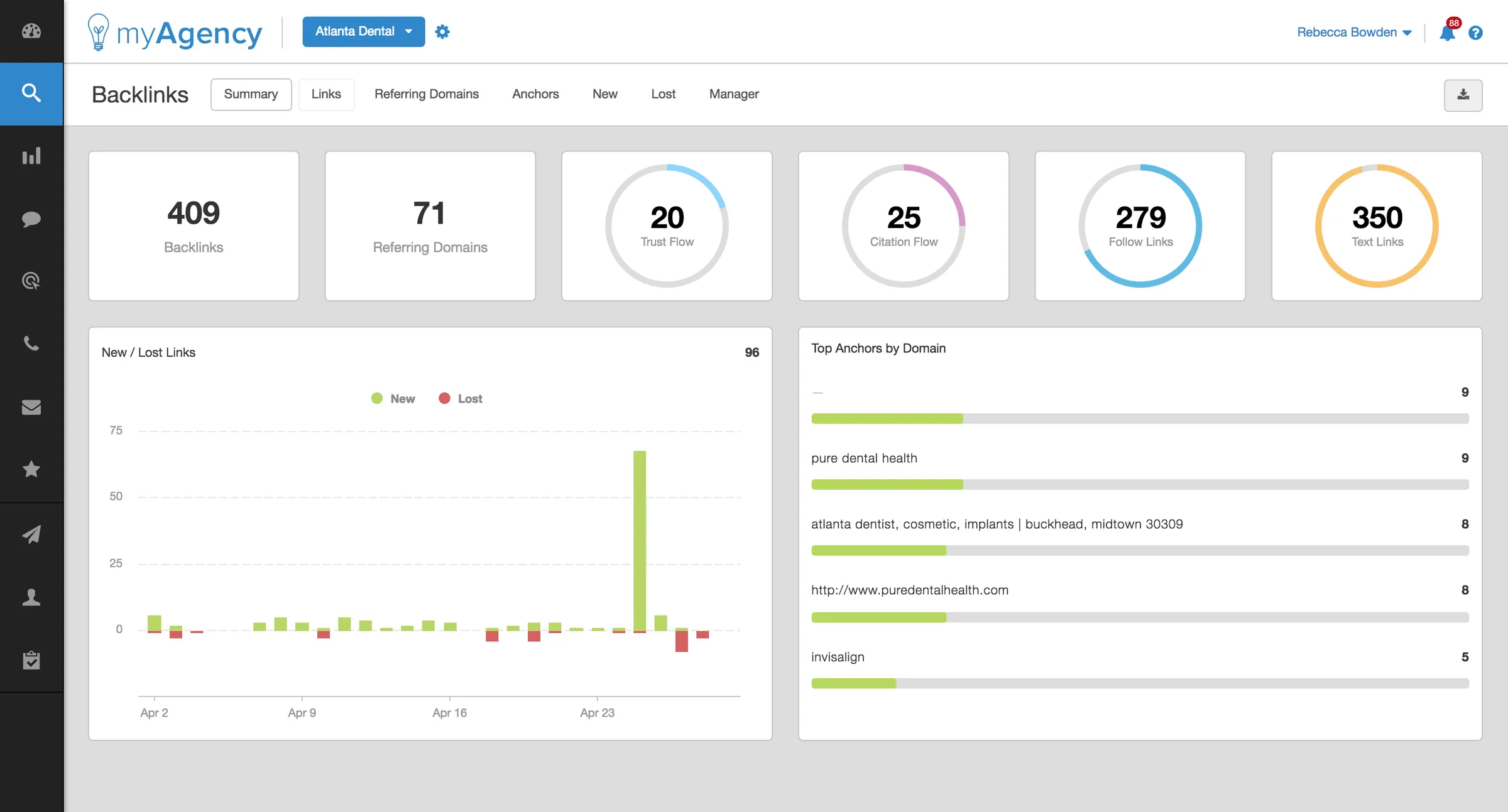Open the dashboard speedometer icon in sidebar
Image resolution: width=1508 pixels, height=812 pixels.
pyautogui.click(x=31, y=31)
